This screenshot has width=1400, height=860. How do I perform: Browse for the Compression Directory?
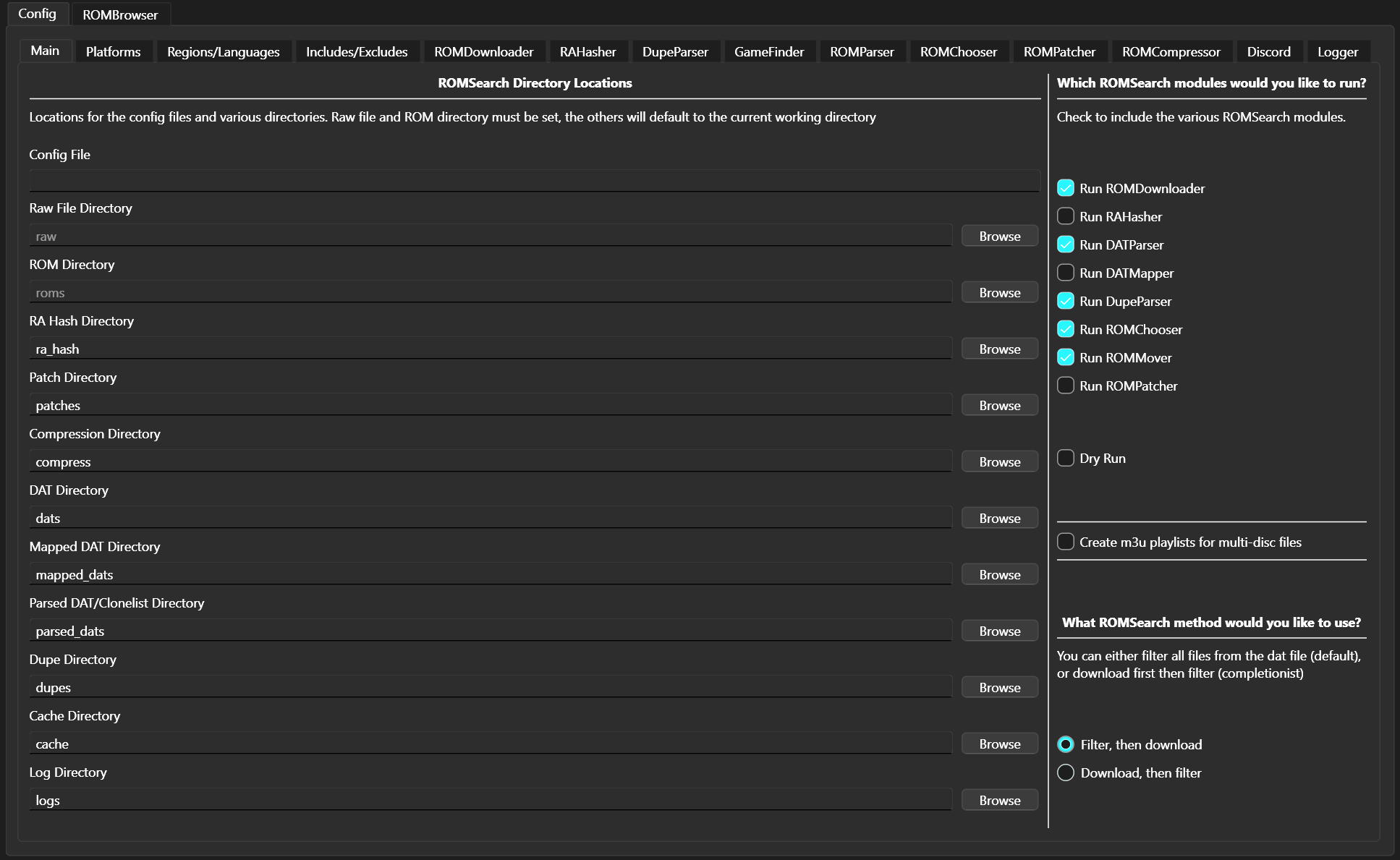coord(1000,461)
